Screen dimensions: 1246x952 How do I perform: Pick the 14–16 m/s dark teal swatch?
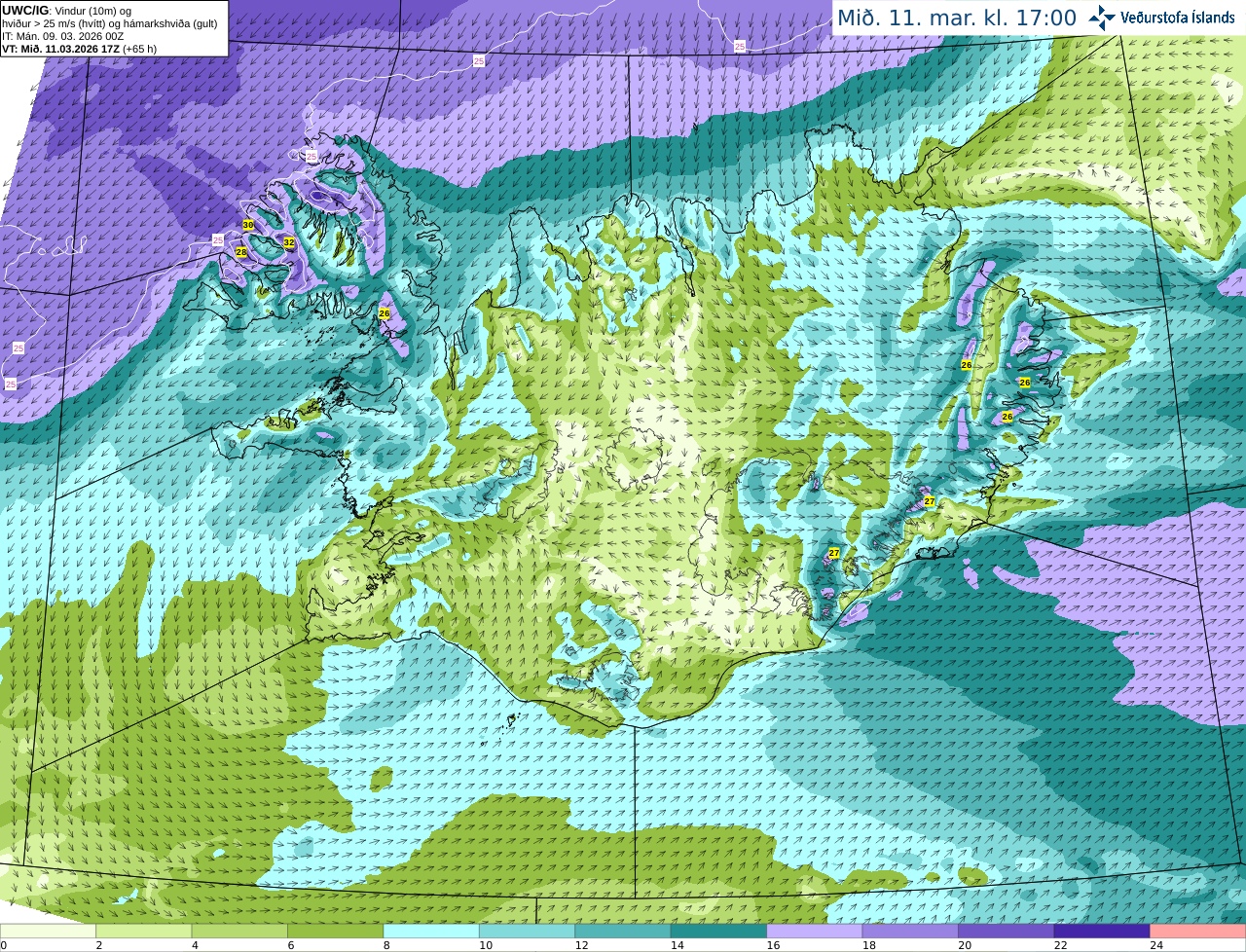click(719, 932)
